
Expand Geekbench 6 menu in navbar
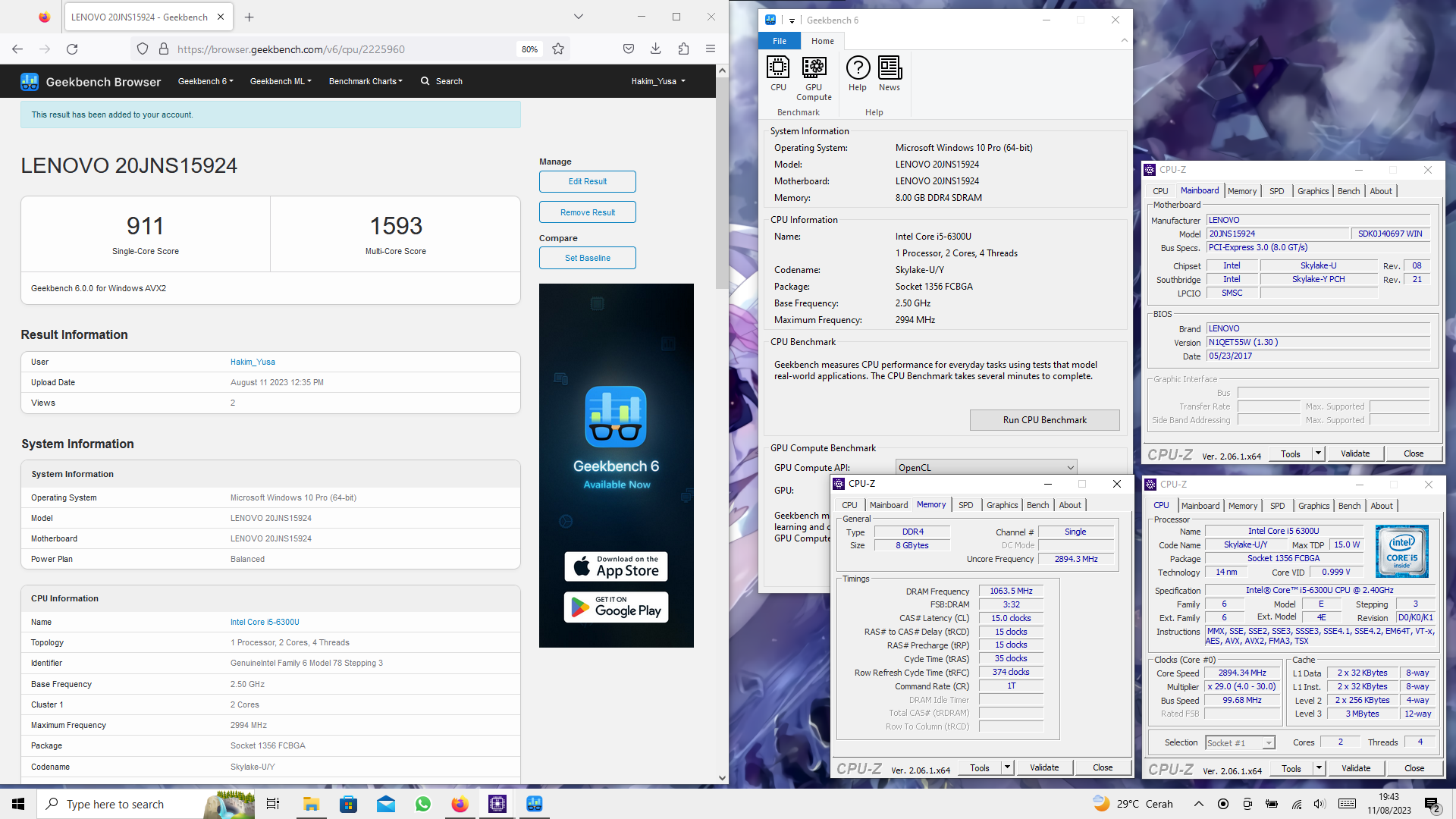click(206, 81)
